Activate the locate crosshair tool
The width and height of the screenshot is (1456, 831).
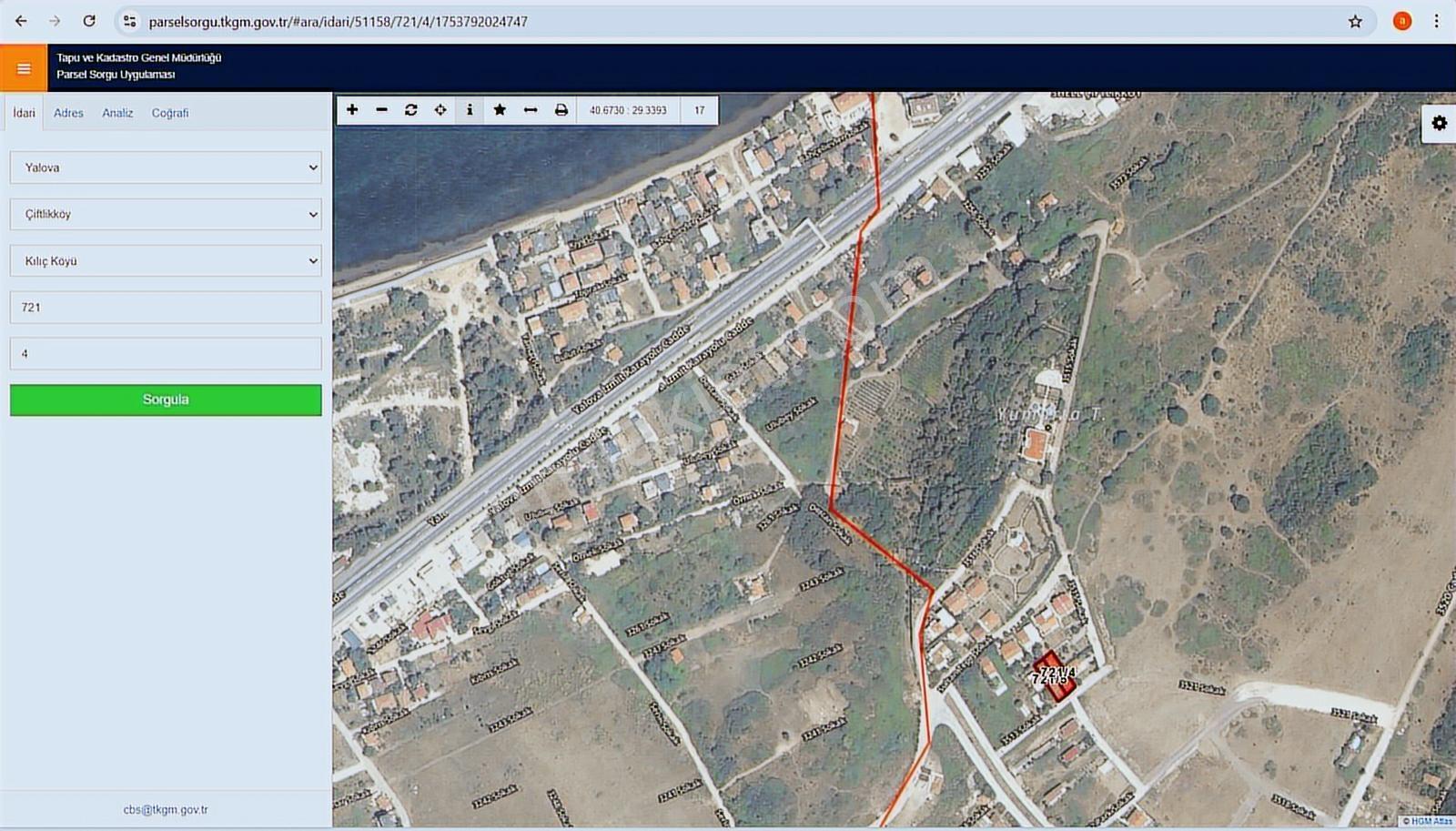click(x=440, y=110)
